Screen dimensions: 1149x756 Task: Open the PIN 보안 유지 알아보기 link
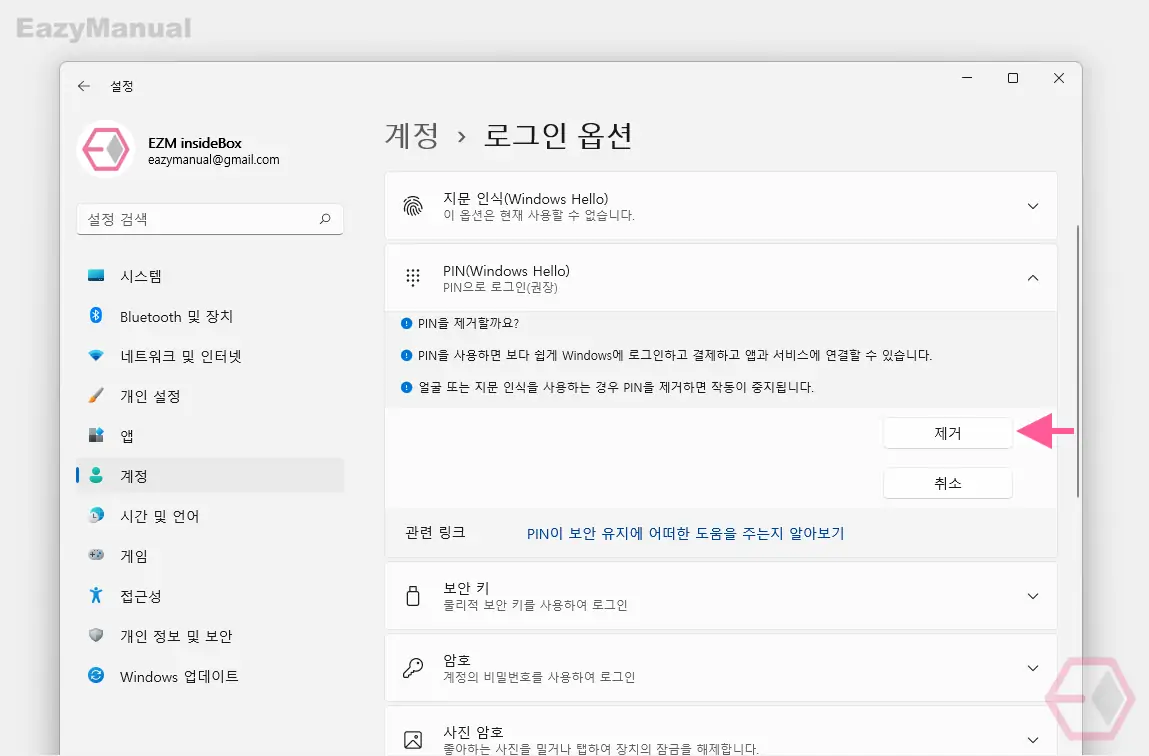685,533
